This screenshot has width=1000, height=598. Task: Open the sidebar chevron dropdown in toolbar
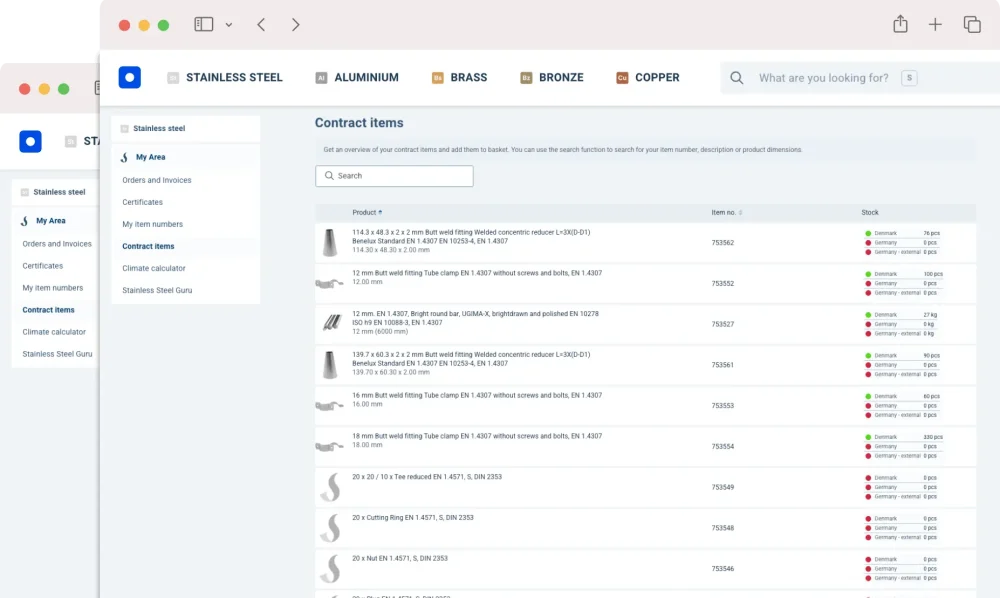[x=228, y=24]
